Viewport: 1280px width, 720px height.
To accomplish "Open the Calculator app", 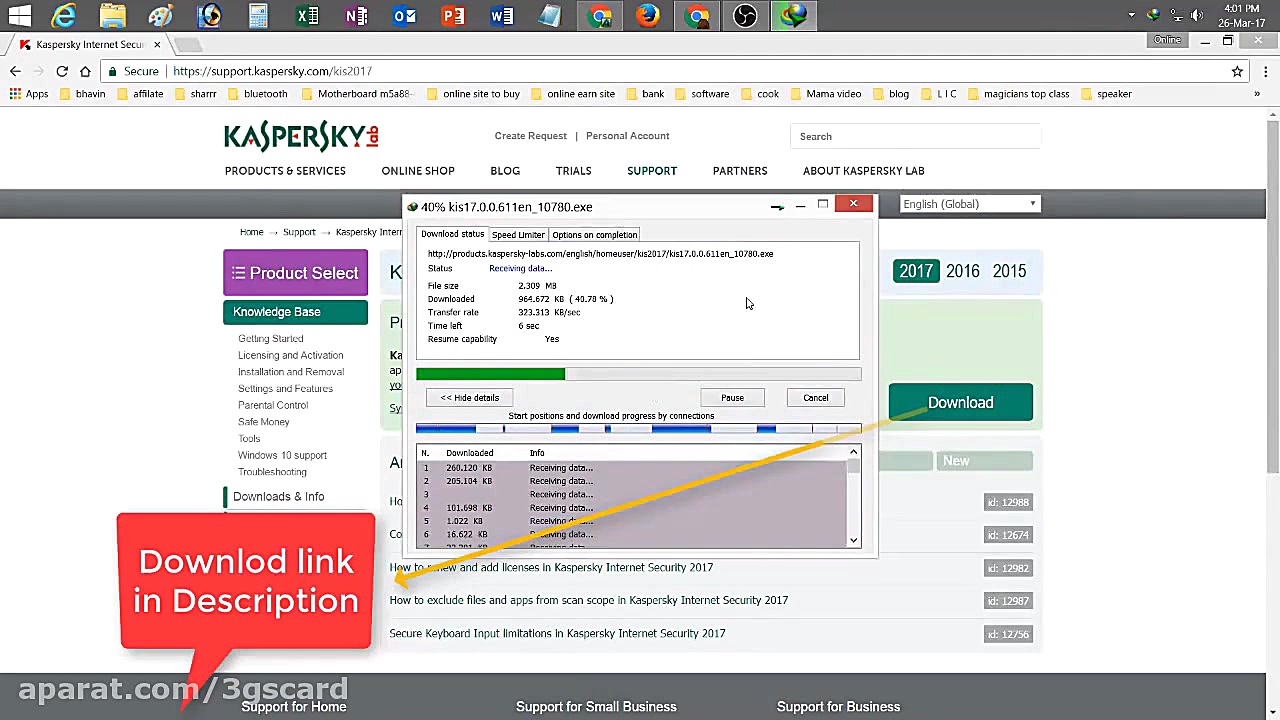I will coord(258,15).
